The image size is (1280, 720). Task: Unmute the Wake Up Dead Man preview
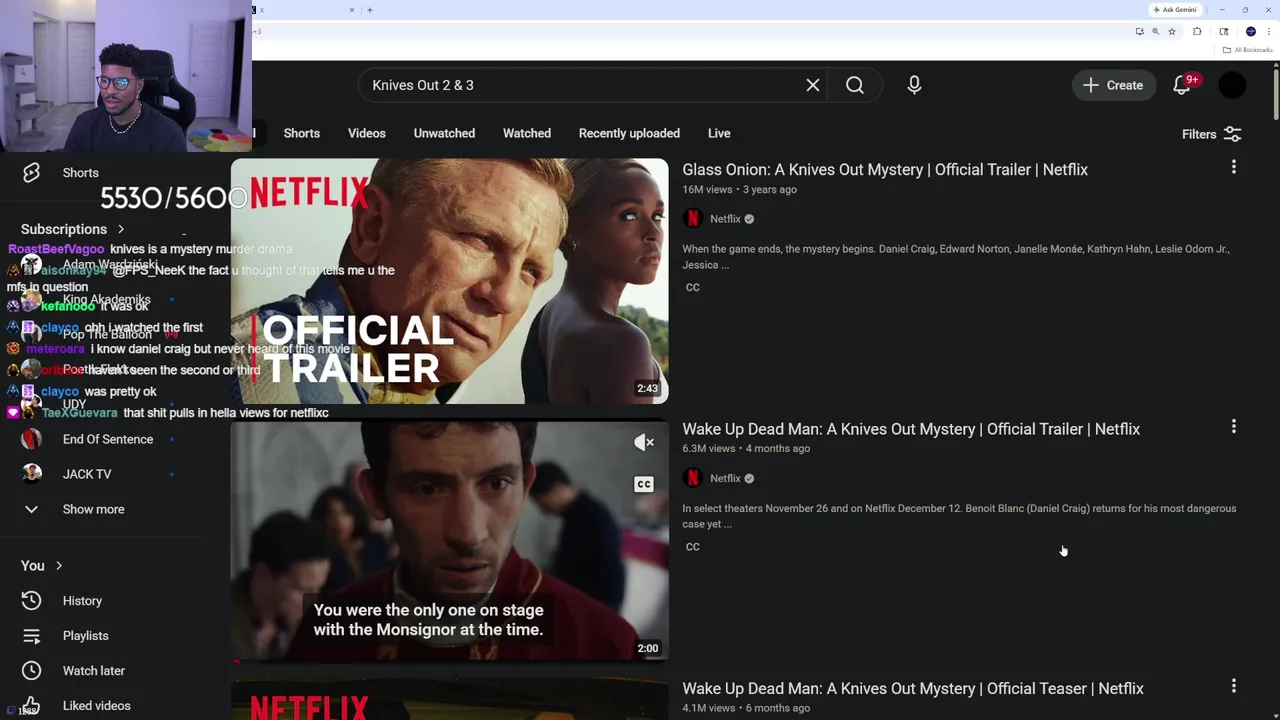(x=644, y=442)
